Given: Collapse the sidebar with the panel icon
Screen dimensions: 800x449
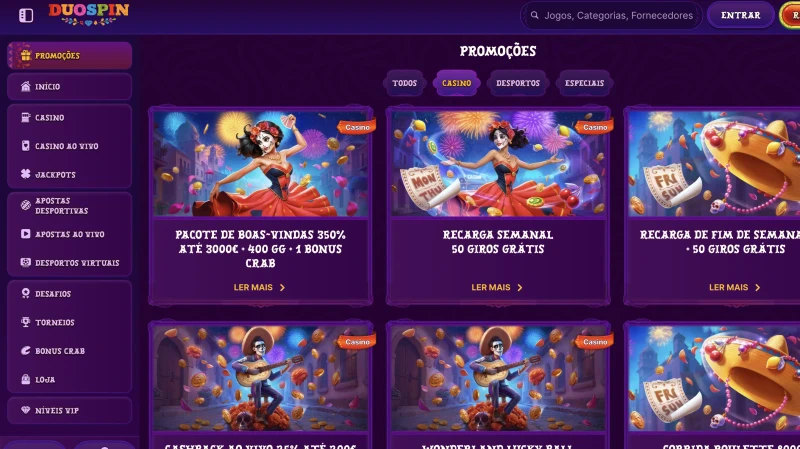Looking at the screenshot, I should click(x=26, y=15).
